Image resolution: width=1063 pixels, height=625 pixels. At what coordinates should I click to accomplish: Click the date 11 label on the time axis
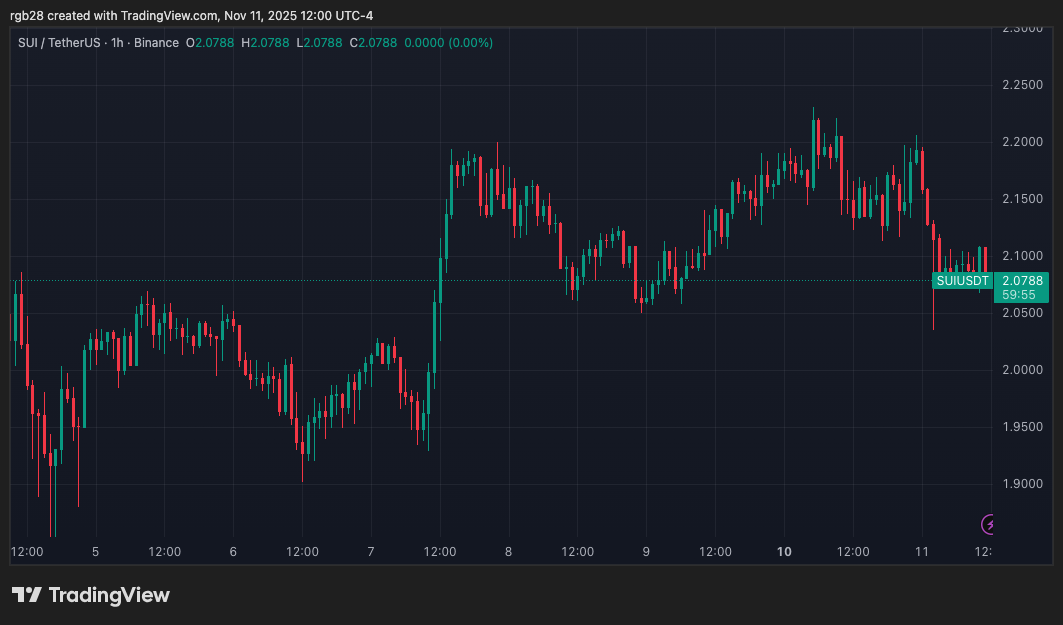[921, 552]
